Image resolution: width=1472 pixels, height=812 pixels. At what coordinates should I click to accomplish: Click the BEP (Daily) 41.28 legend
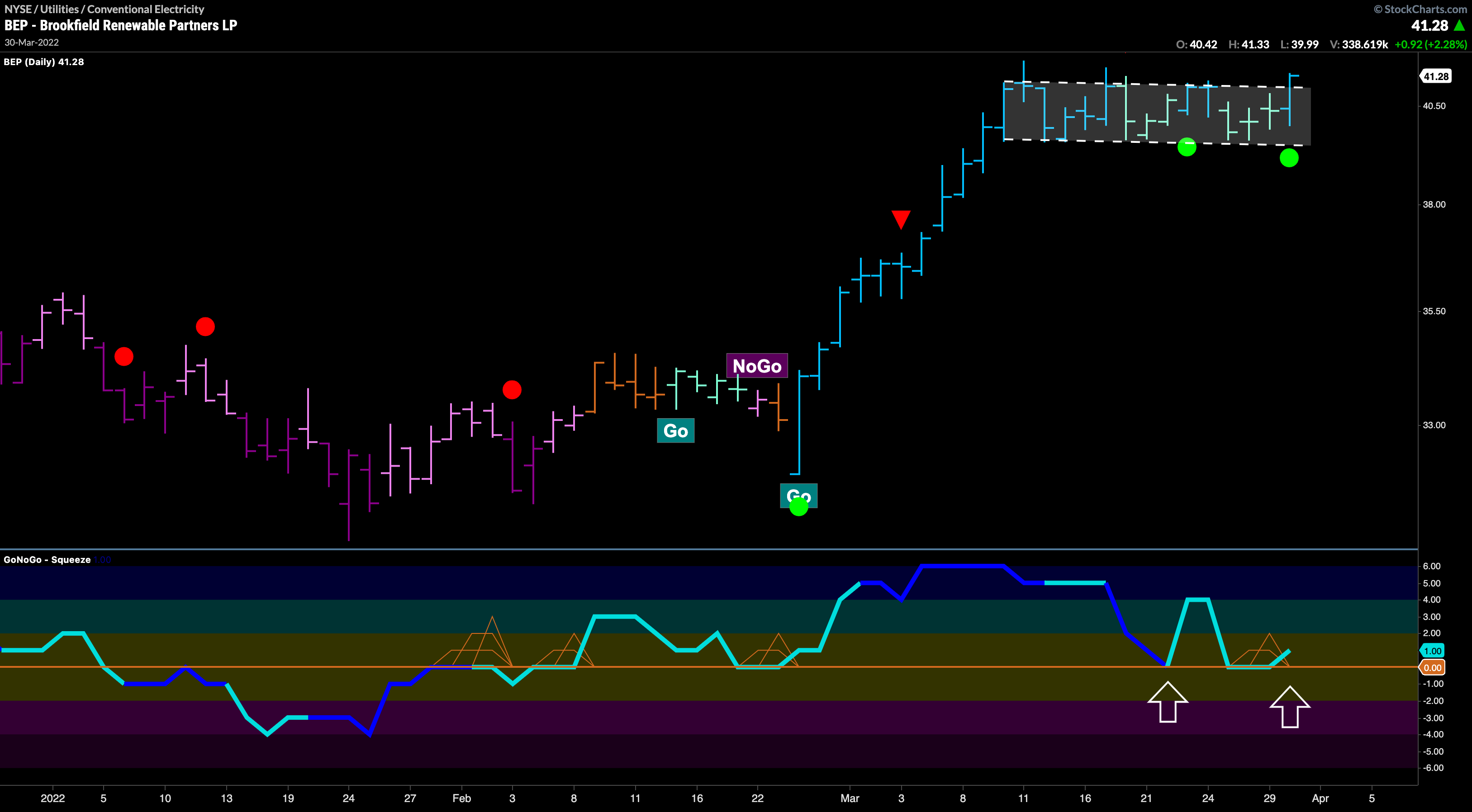pos(44,61)
